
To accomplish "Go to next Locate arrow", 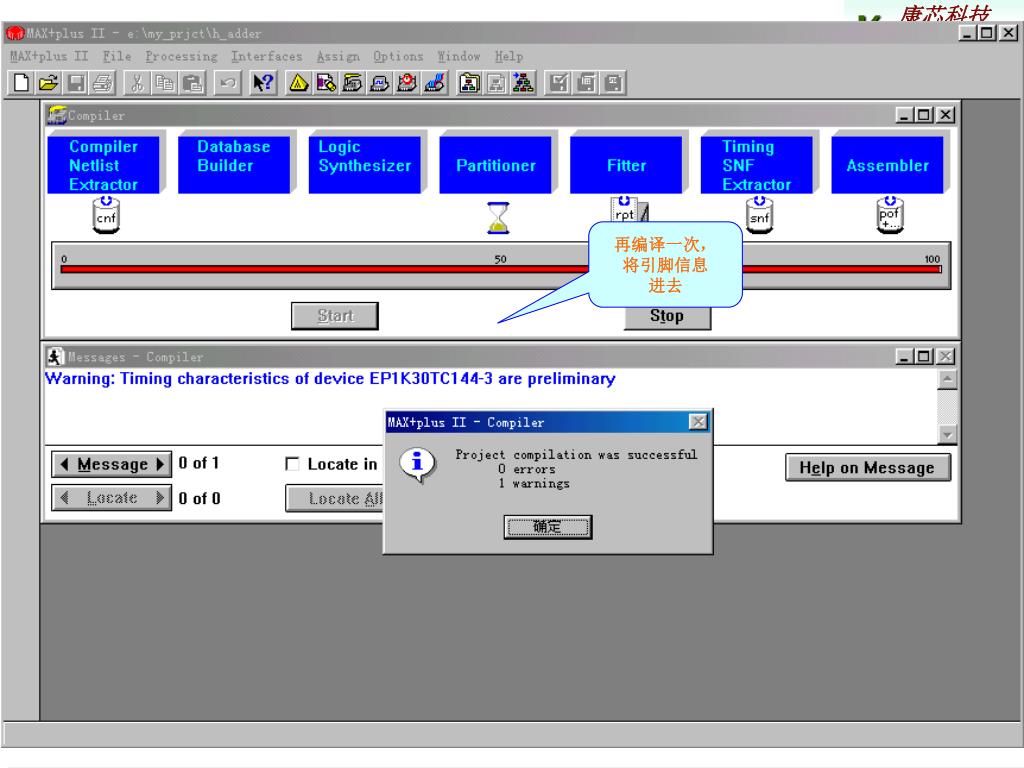I will (x=160, y=498).
